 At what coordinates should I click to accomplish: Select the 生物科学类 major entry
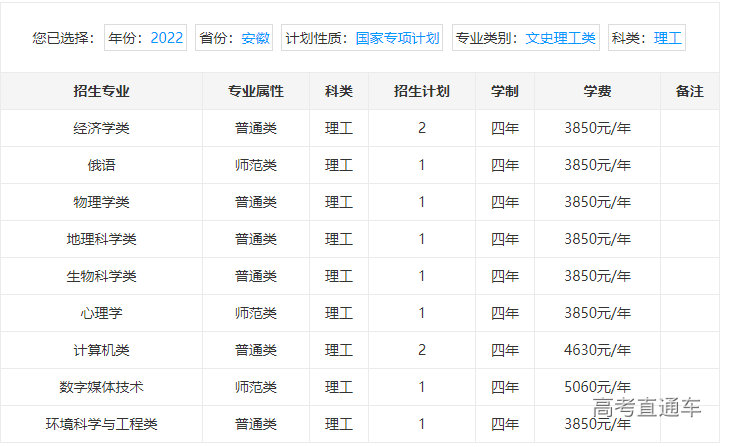pyautogui.click(x=101, y=276)
